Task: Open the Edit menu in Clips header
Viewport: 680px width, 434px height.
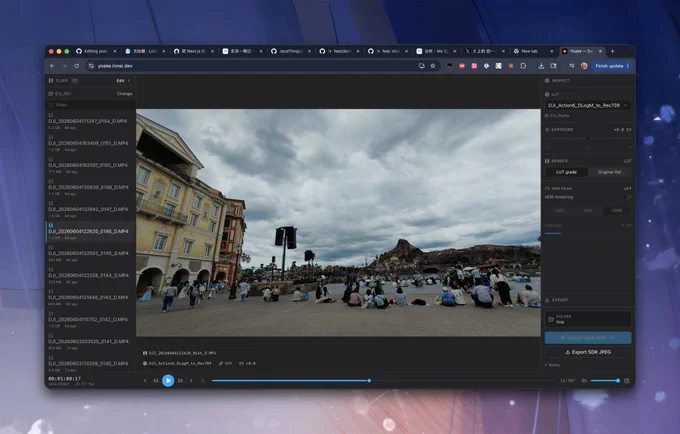Action: 121,81
